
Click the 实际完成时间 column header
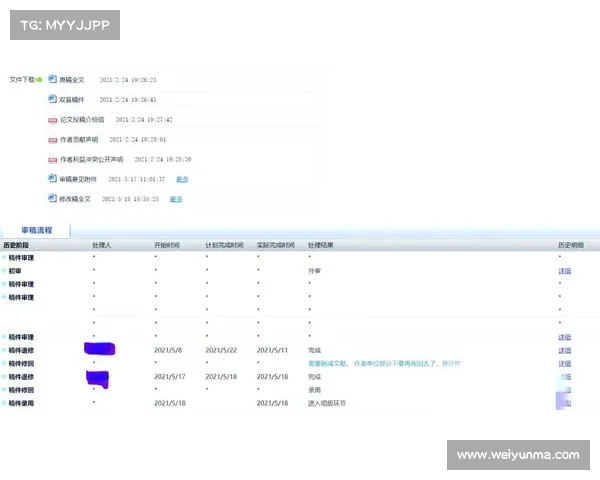tap(276, 245)
